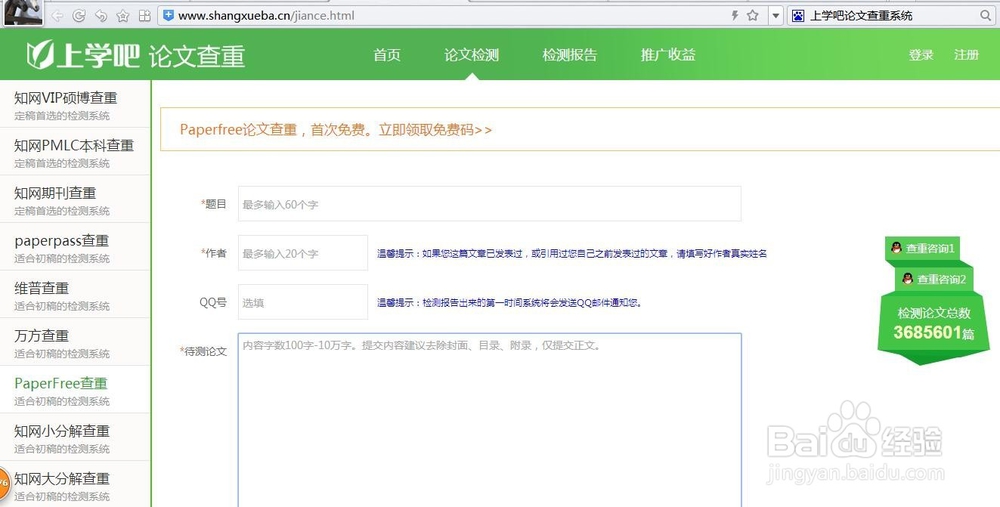
Task: Expand the address bar history dropdown arrow
Action: [776, 16]
